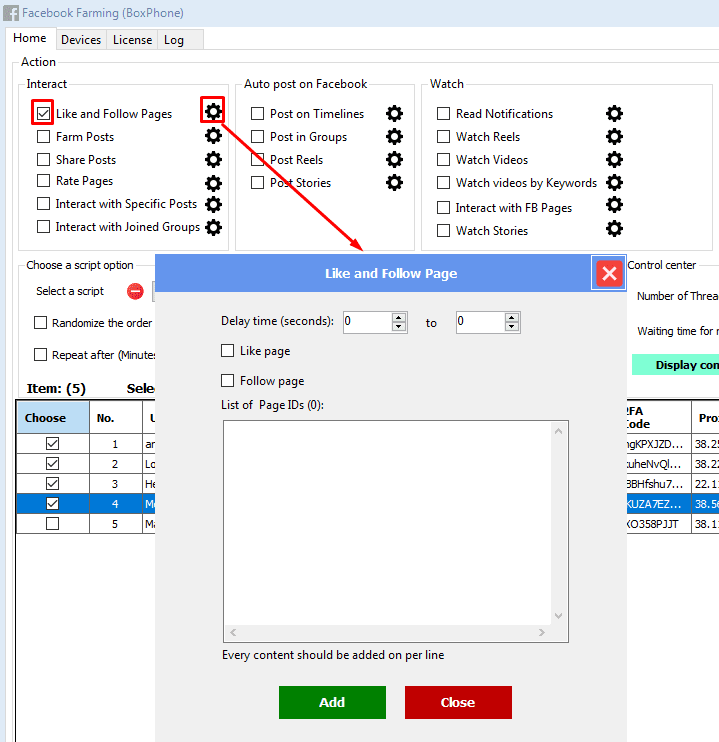Click the No. column header
Screen dimensions: 719x742
pyautogui.click(x=116, y=417)
